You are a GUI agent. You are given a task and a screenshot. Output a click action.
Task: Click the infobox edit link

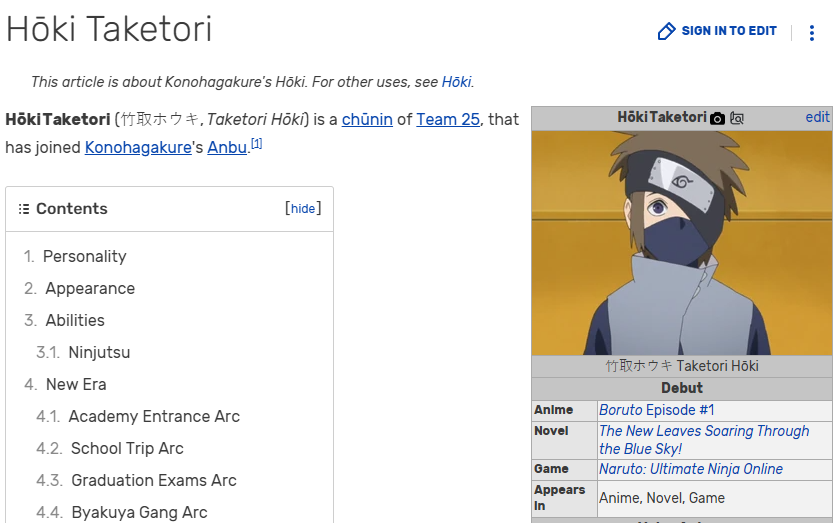(x=817, y=117)
